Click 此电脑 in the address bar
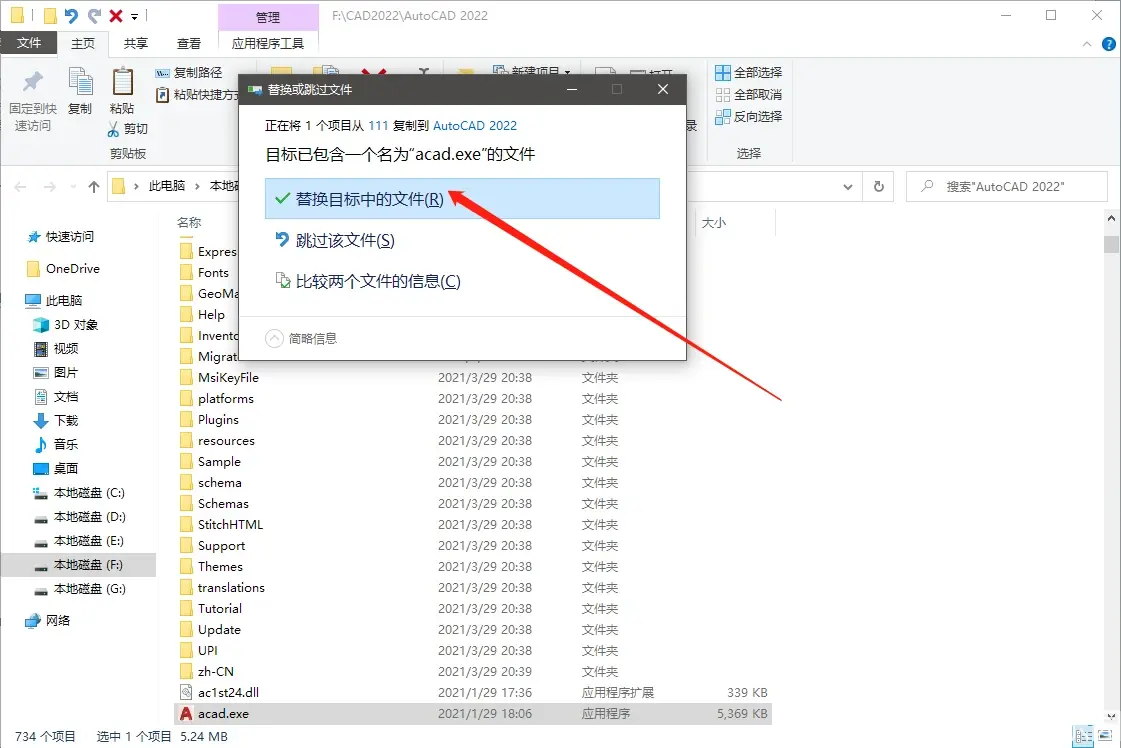The image size is (1121, 748). (167, 186)
